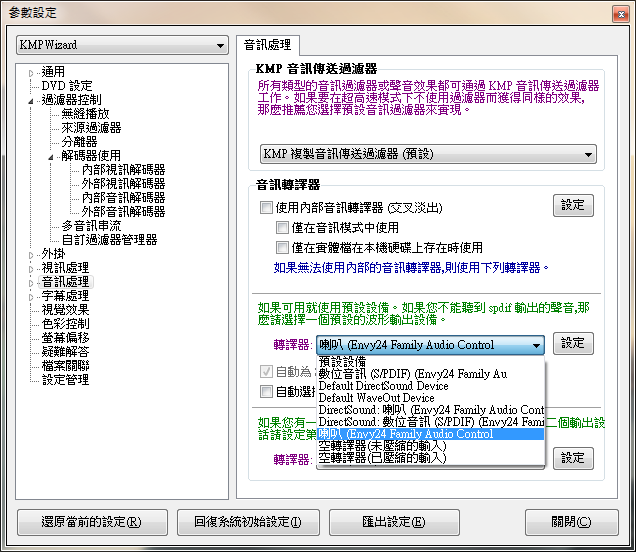Select DVD 設定 in the tree
The height and width of the screenshot is (552, 636).
[x=67, y=86]
